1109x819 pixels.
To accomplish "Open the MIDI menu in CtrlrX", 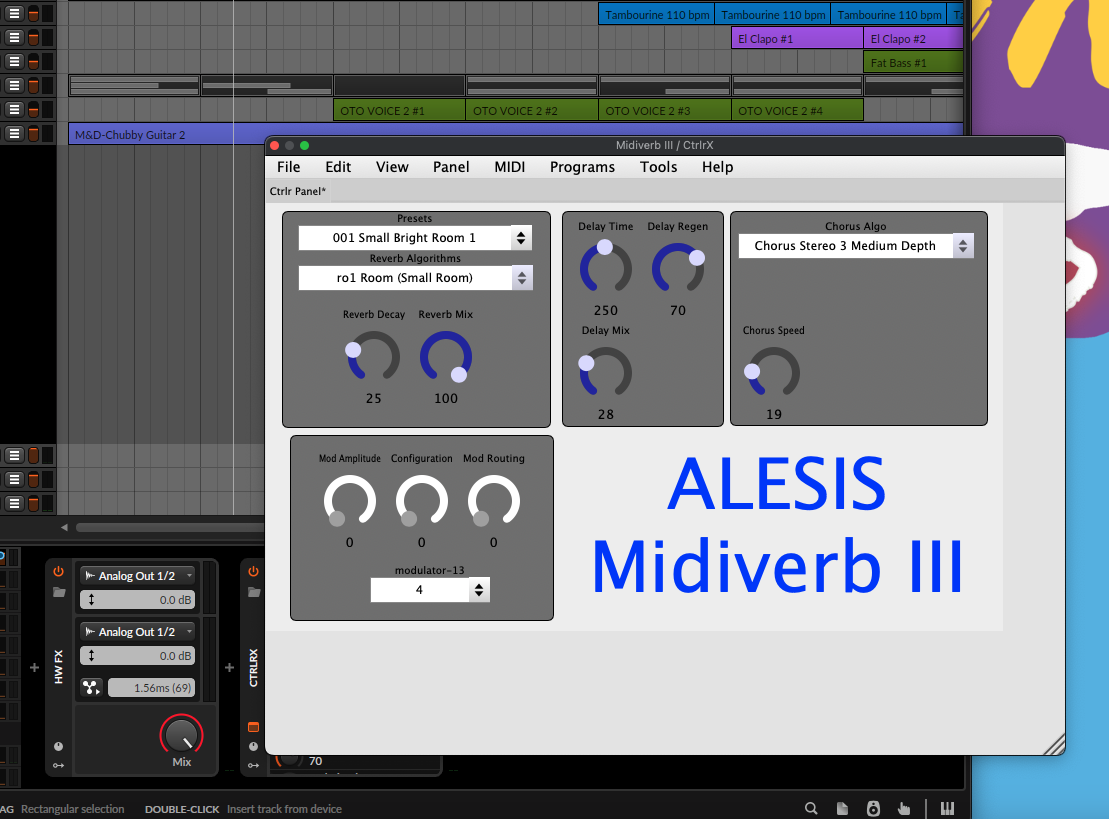I will 510,167.
